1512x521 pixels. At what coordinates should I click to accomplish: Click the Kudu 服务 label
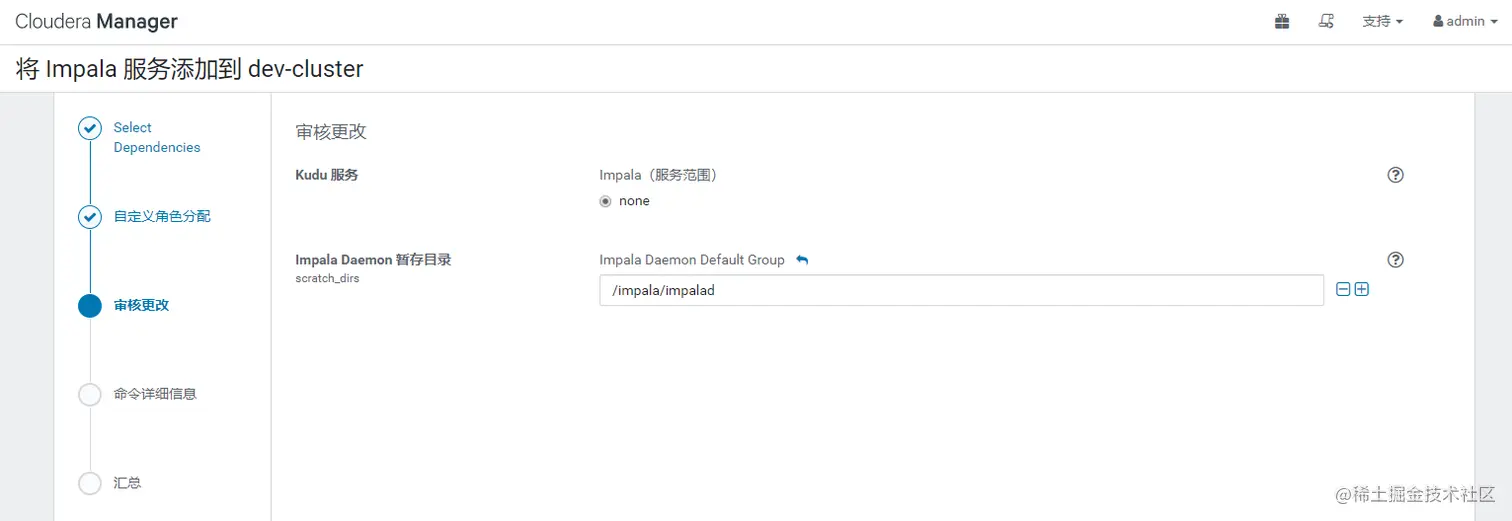[x=327, y=175]
